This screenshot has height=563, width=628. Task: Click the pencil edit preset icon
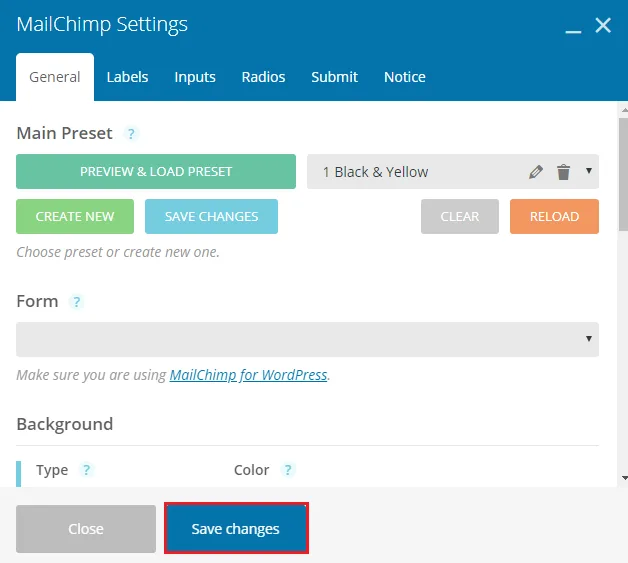pos(536,172)
